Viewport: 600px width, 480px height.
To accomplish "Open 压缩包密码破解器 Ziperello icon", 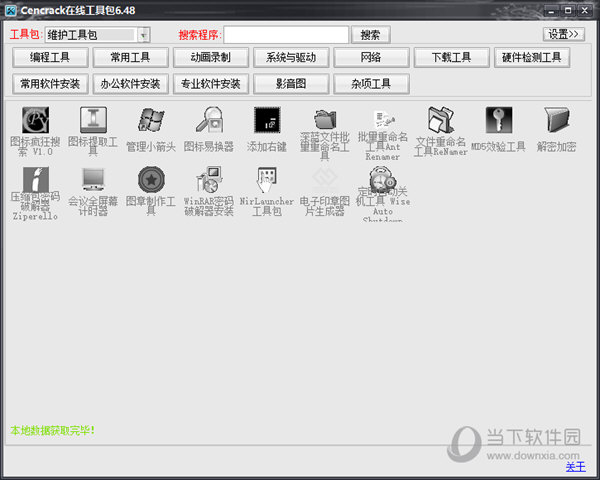I will tap(35, 179).
